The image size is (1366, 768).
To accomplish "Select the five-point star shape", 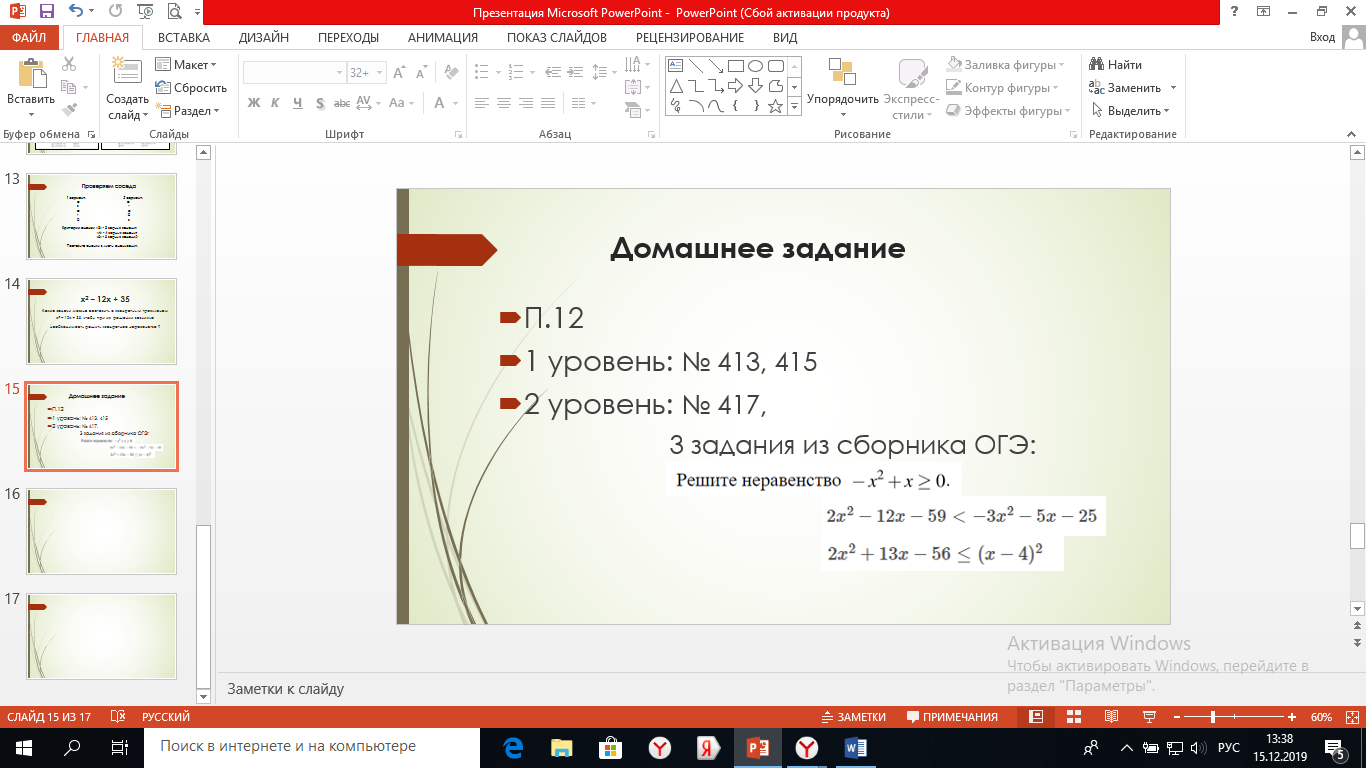I will click(775, 105).
